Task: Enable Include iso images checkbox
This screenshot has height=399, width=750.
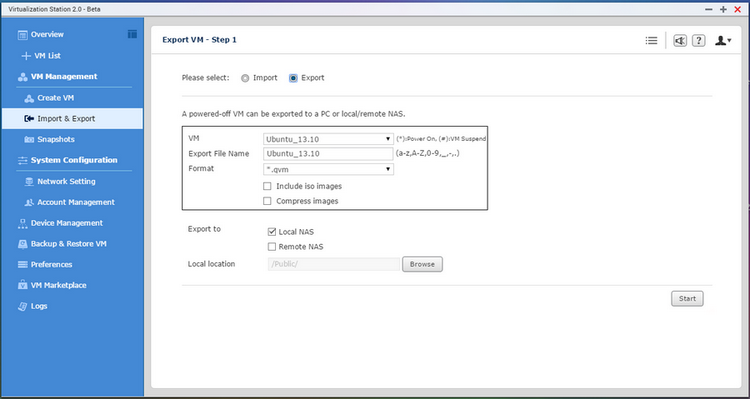Action: (x=267, y=186)
